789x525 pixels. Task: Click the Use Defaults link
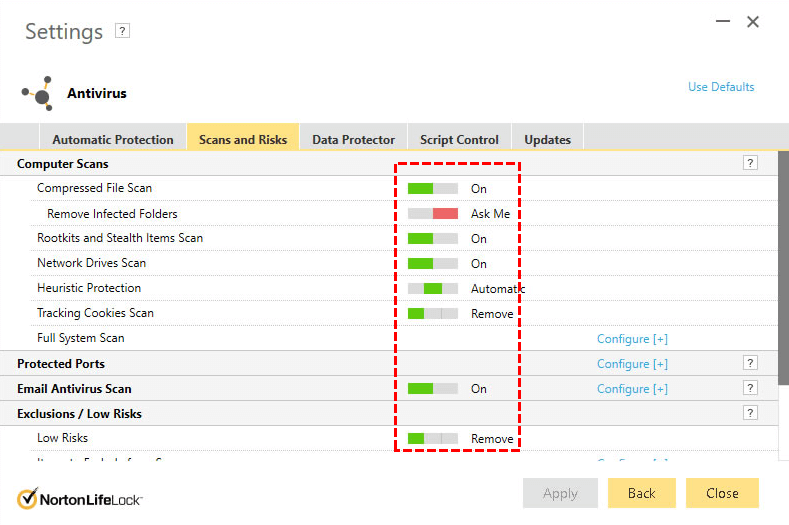coord(721,87)
